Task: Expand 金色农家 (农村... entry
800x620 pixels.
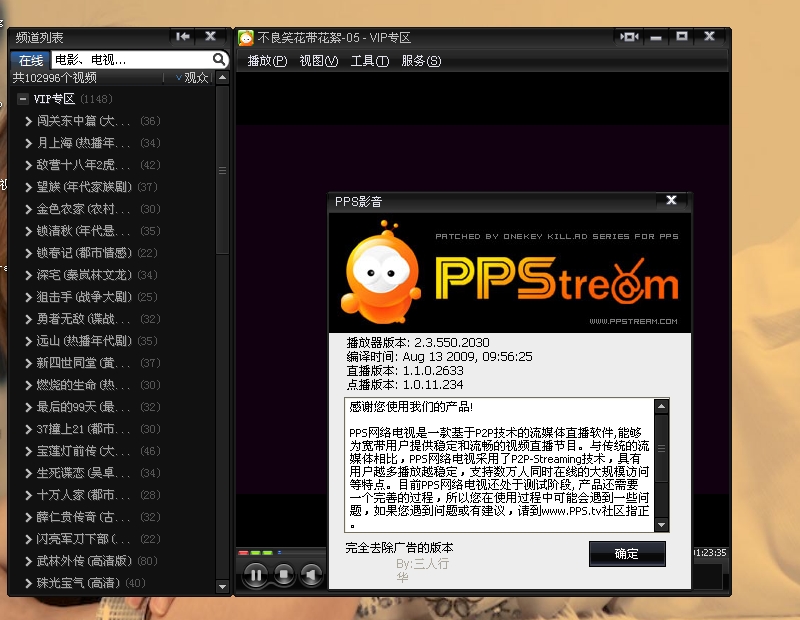Action: point(29,209)
